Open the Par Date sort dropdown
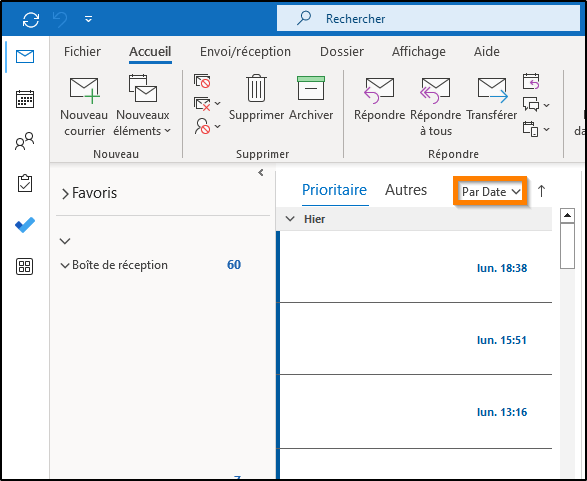The image size is (587, 481). point(491,192)
